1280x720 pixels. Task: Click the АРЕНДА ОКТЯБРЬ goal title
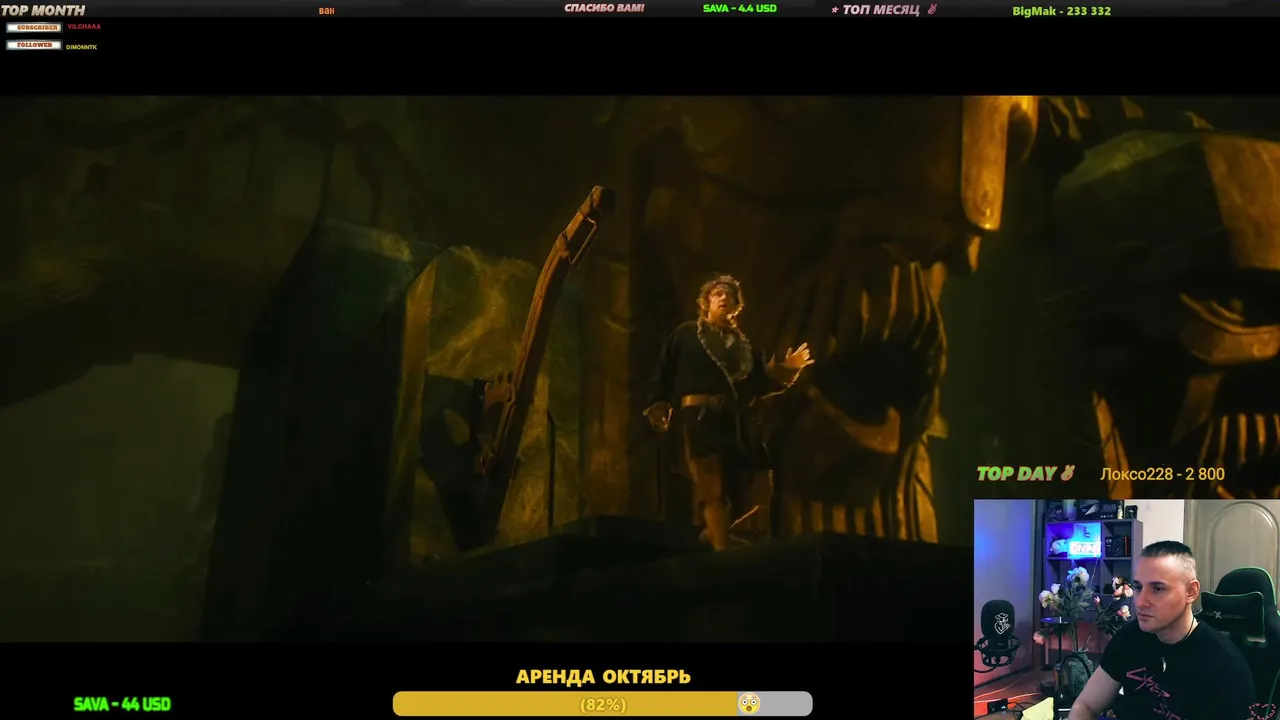603,677
